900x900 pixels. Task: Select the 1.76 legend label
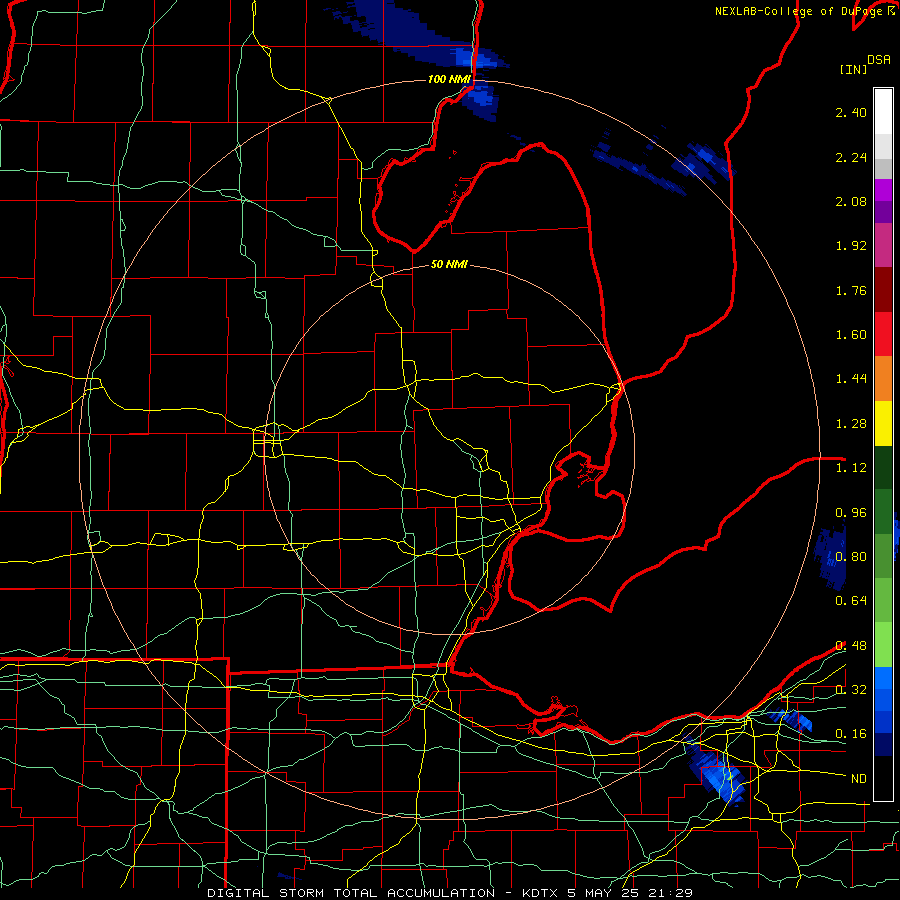851,290
